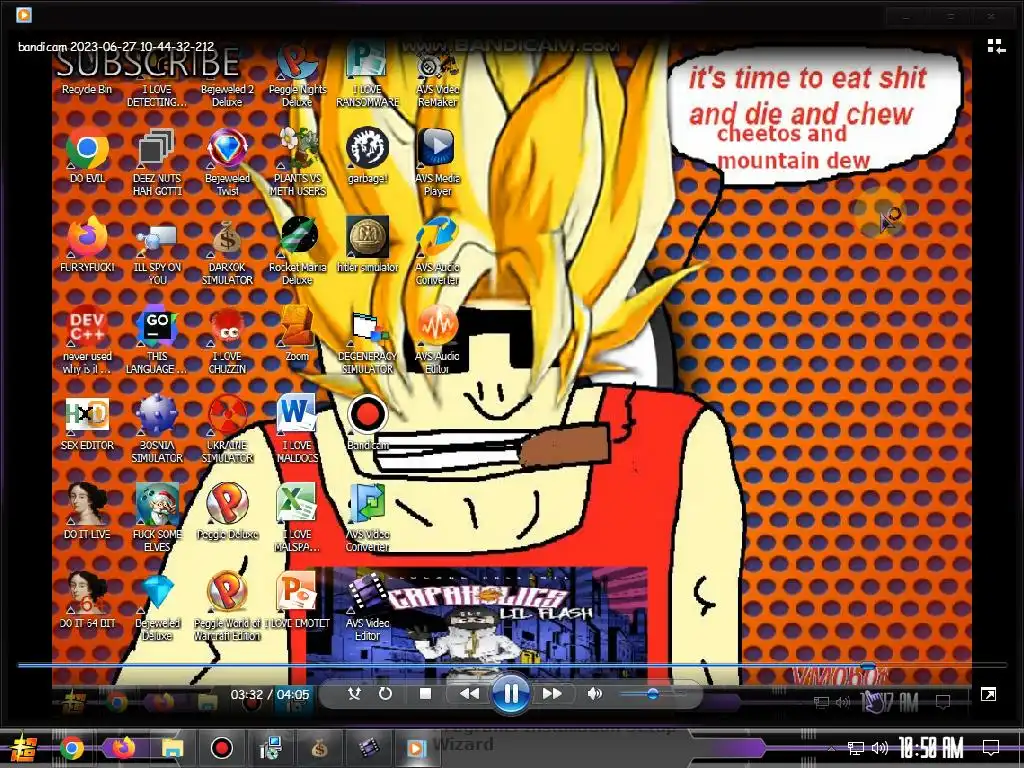Screen dimensions: 1024x768
Task: Click the Peggle World of Warcraft Edition icon
Action: (227, 606)
